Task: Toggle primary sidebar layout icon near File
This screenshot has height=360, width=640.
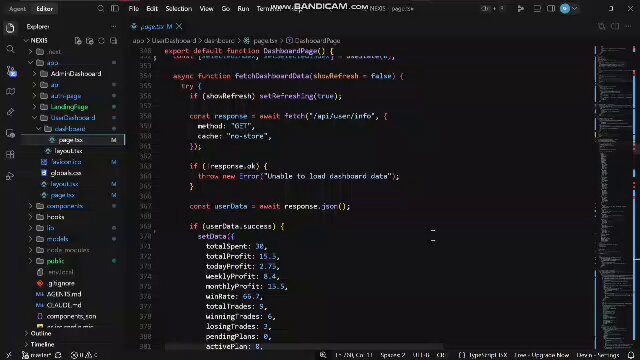Action: tap(115, 8)
